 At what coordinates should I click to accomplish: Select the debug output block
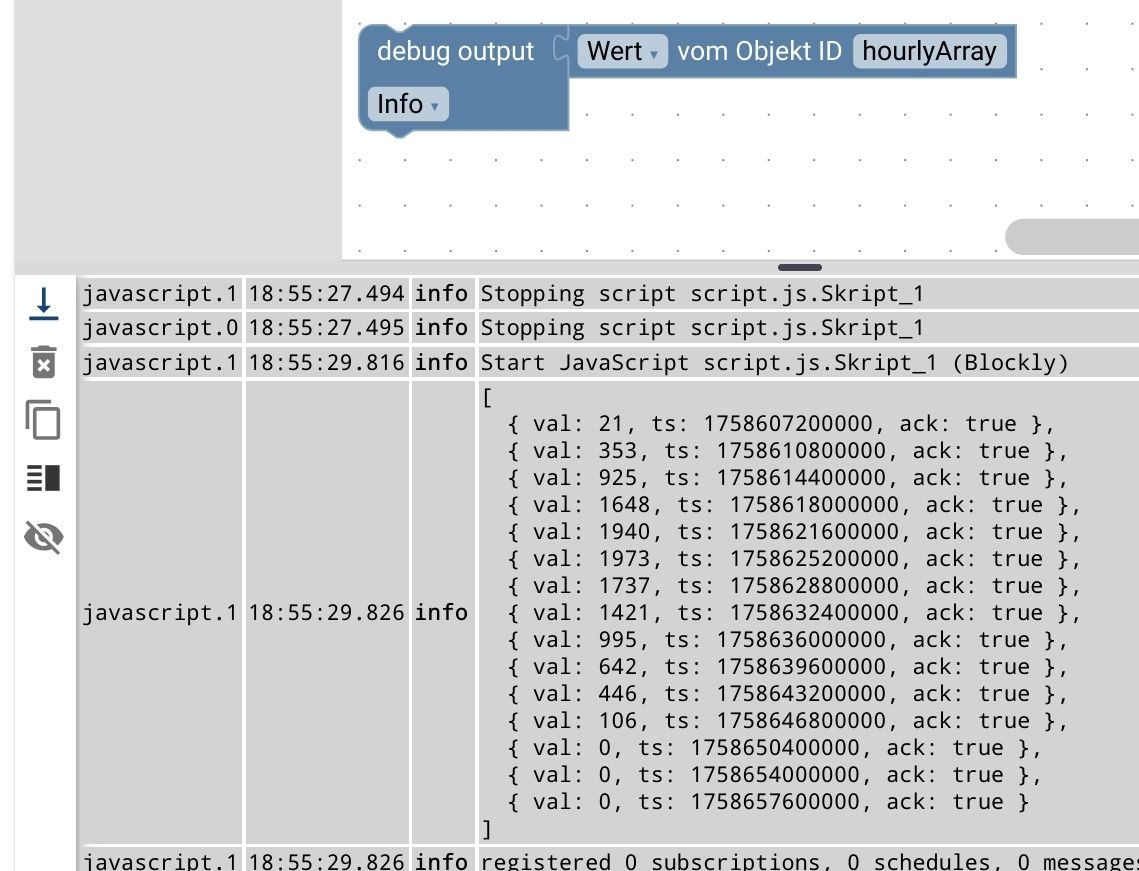pos(455,52)
